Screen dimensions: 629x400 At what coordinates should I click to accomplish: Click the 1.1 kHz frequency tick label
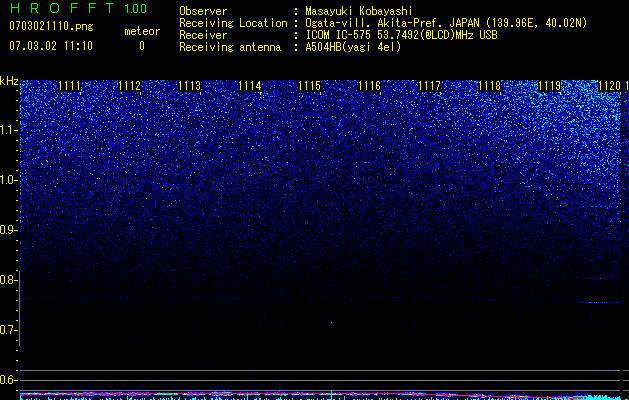[x=7, y=130]
